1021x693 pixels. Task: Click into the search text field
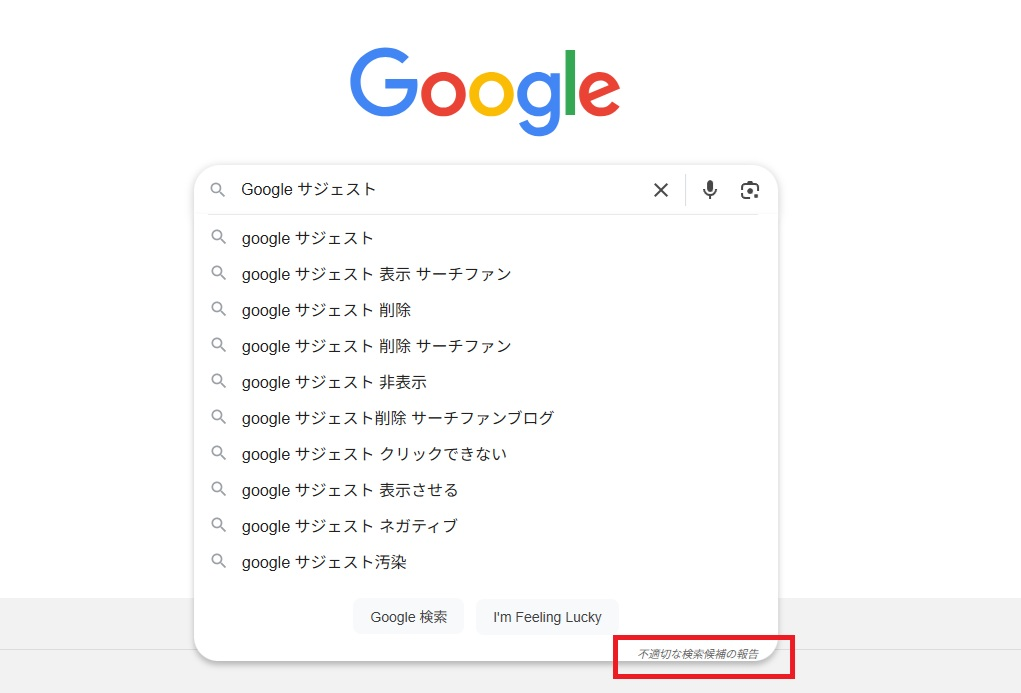click(x=440, y=190)
